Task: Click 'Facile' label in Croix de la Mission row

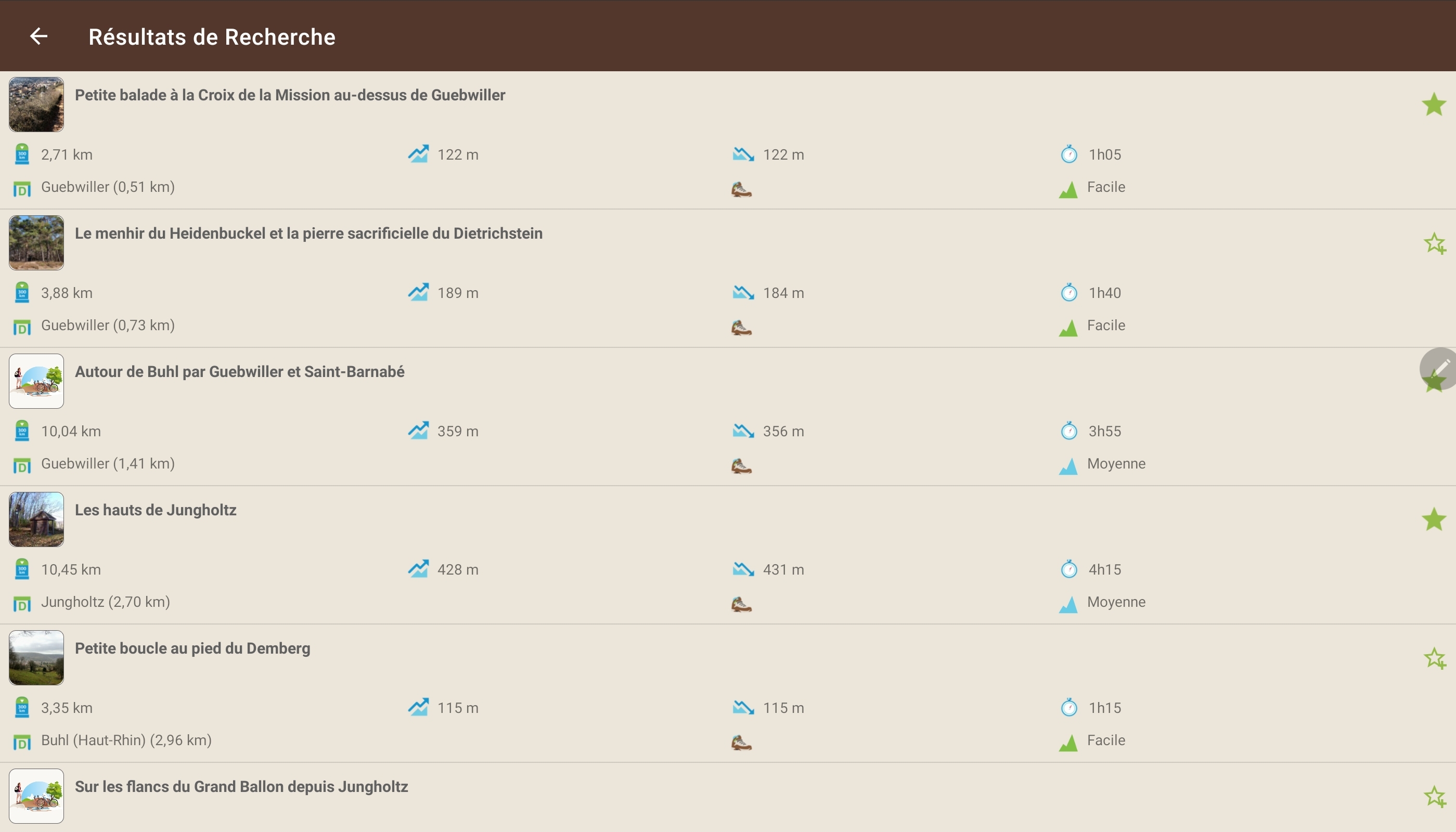Action: [1106, 187]
